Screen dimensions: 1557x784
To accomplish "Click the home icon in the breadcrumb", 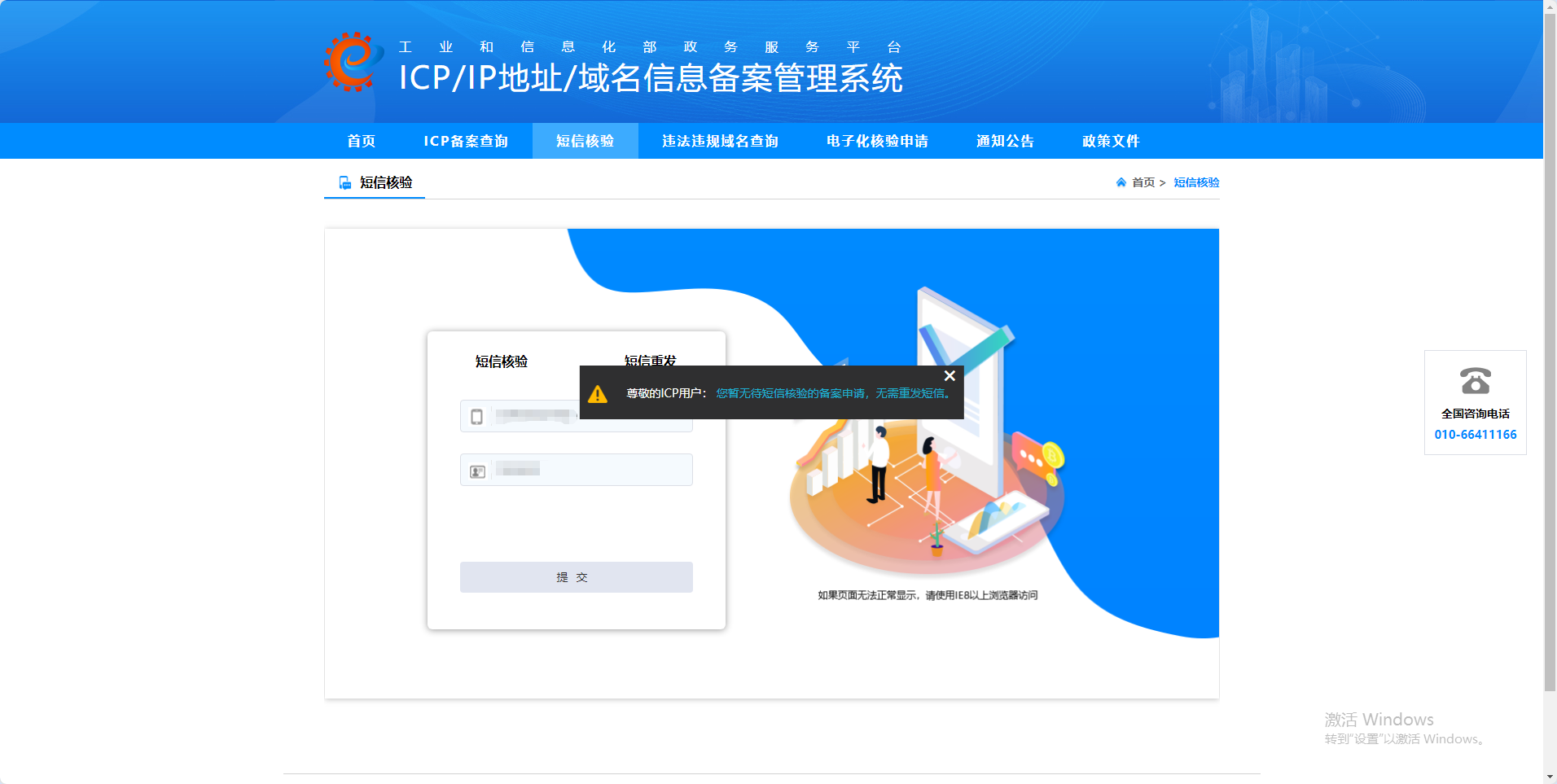I will [1121, 182].
